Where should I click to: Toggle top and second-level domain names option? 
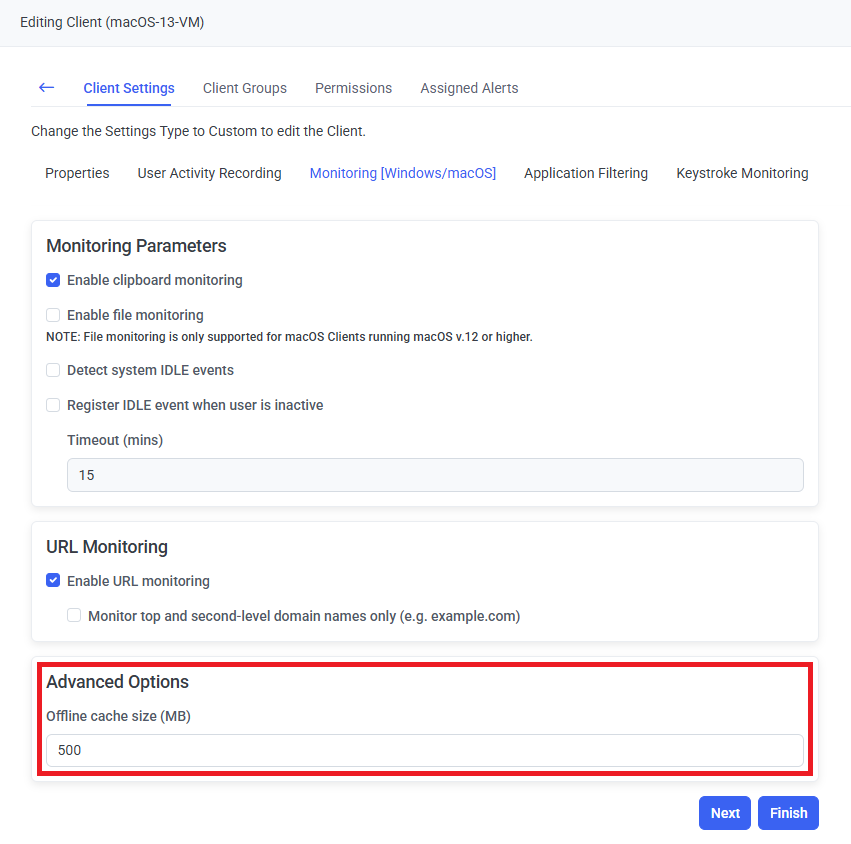[x=75, y=616]
